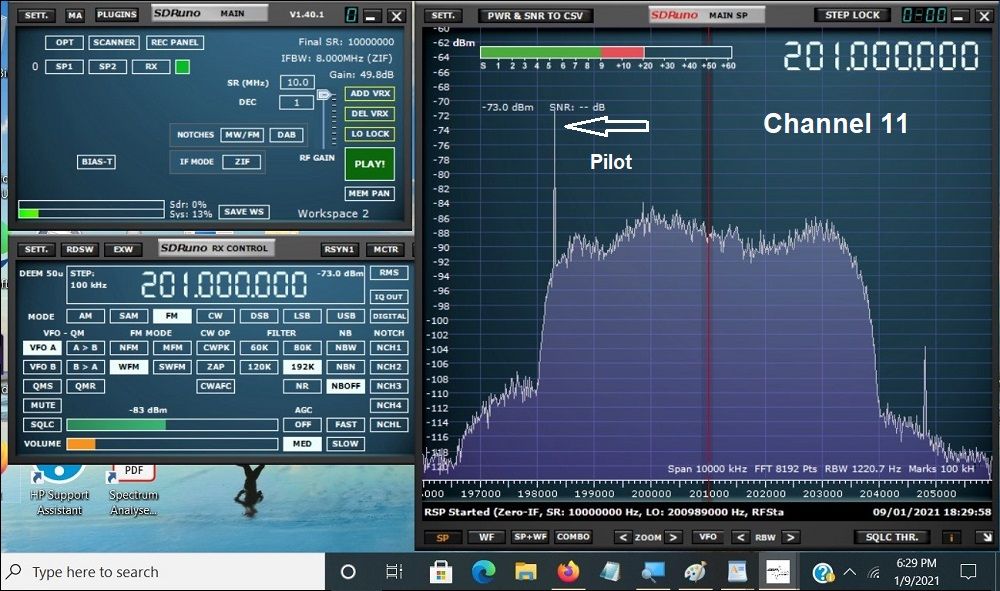Select AM demodulation mode
The height and width of the screenshot is (591, 1000).
[85, 316]
